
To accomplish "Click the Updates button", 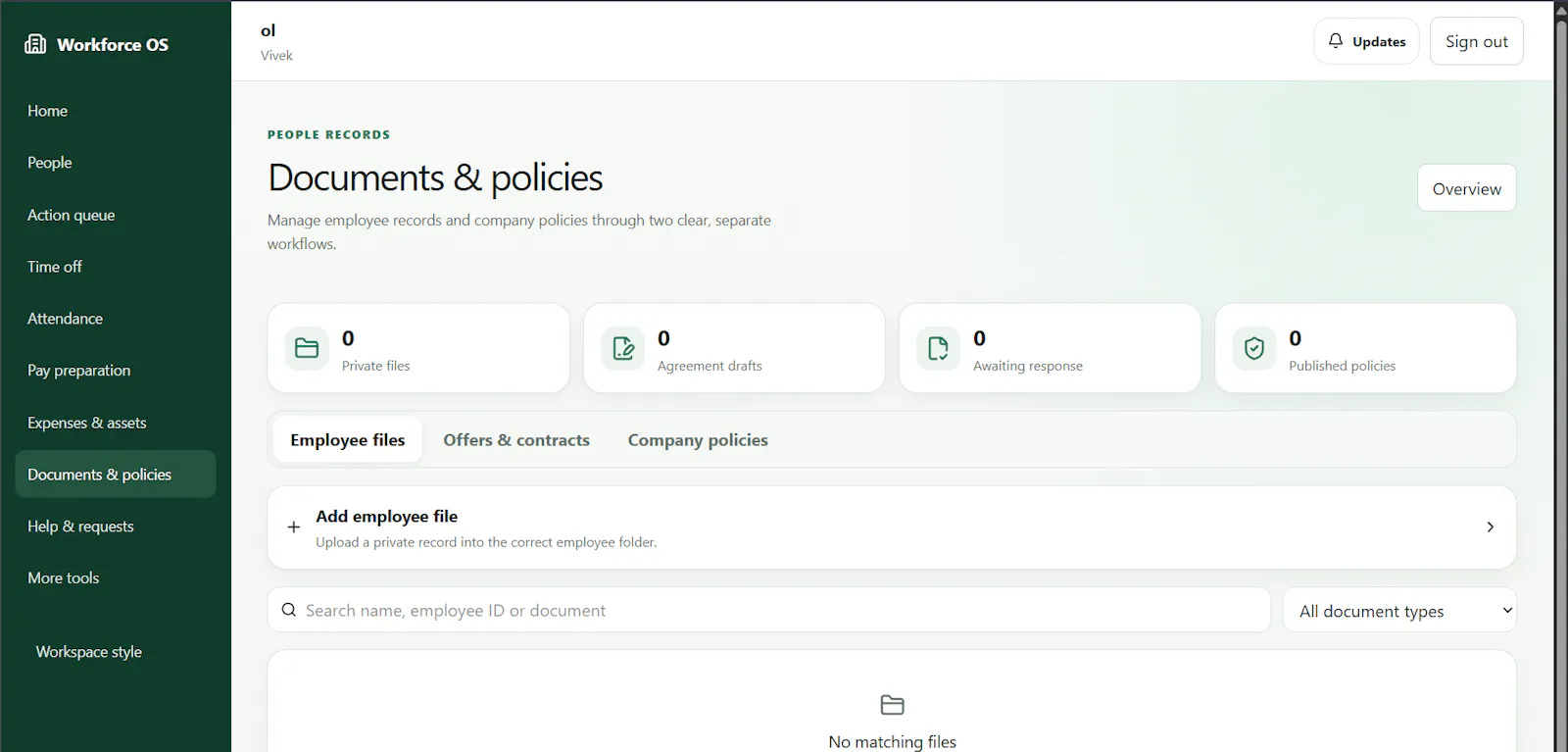I will [x=1366, y=41].
